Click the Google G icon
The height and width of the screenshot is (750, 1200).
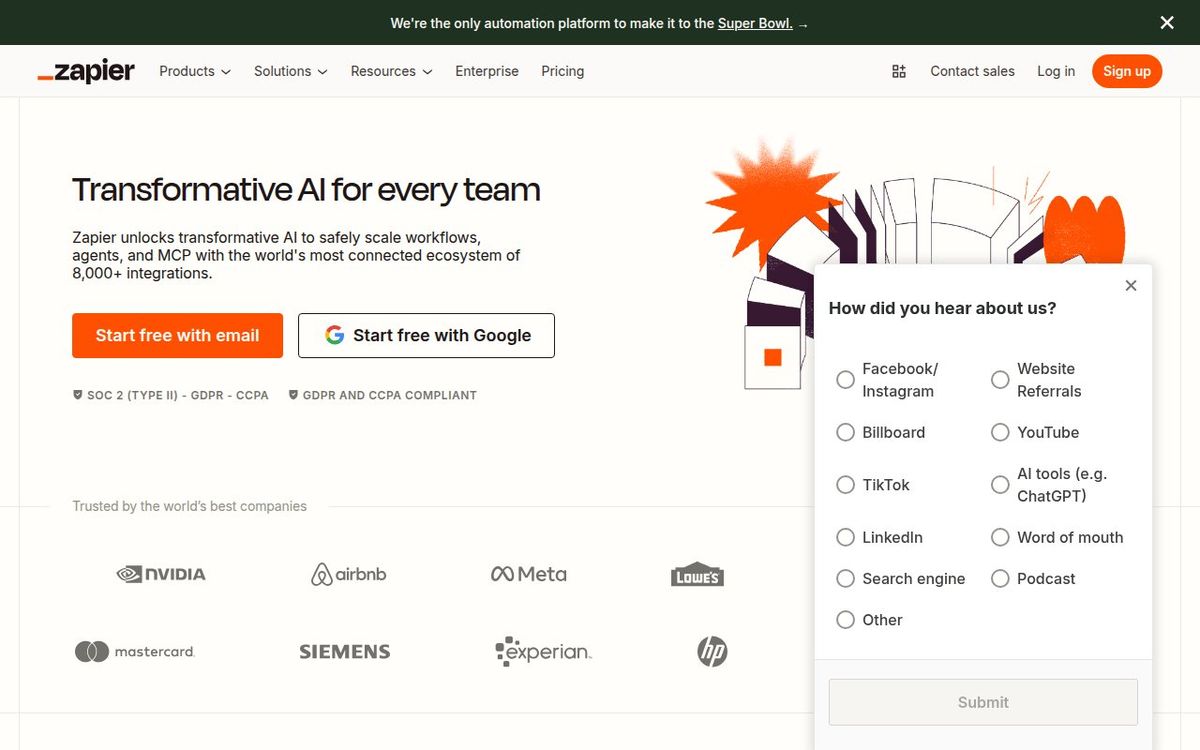point(333,335)
